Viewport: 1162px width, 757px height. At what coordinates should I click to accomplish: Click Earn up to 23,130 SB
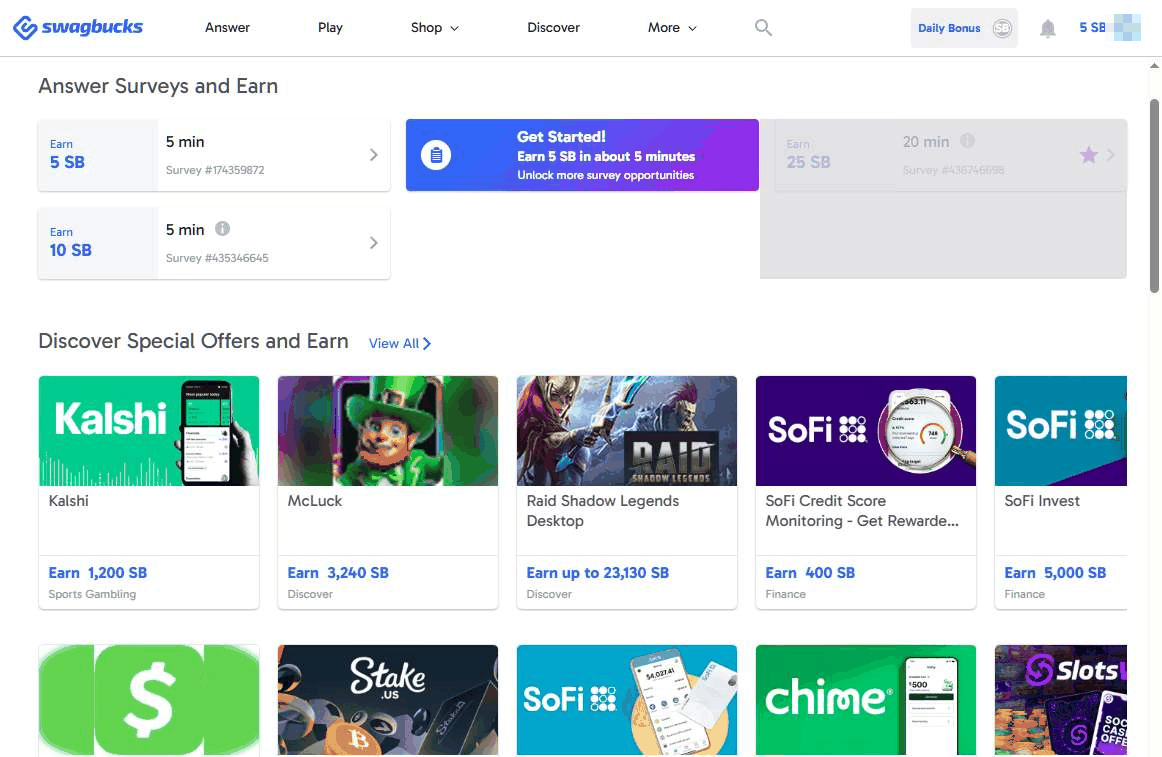597,572
